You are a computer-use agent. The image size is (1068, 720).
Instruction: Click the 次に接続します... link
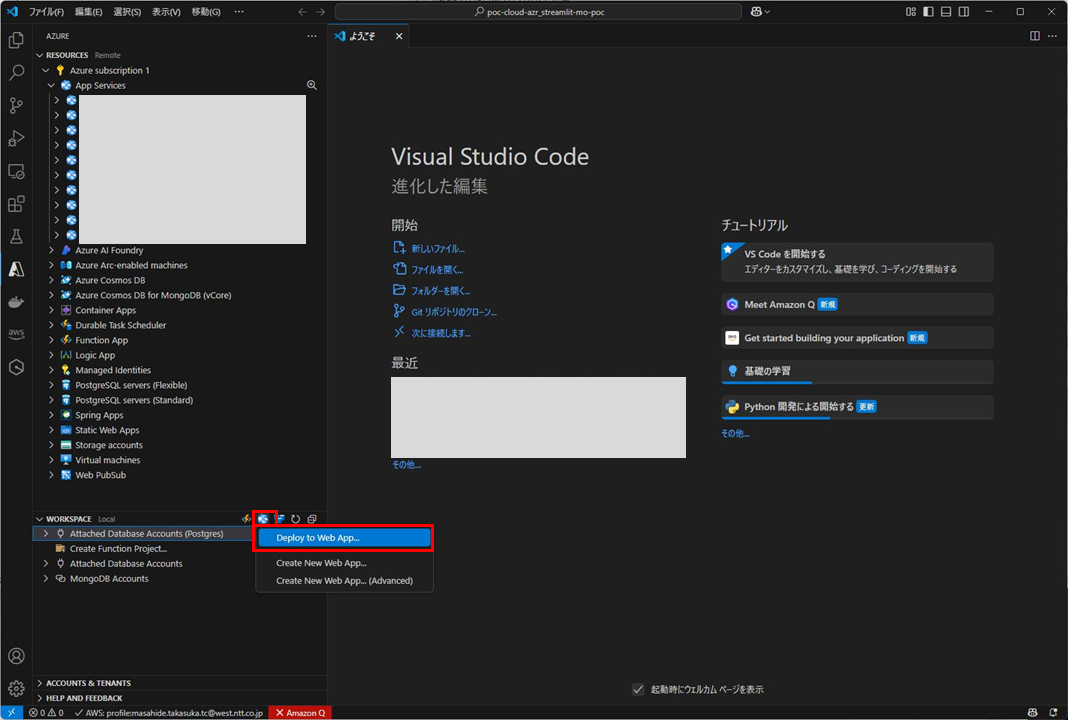click(441, 333)
